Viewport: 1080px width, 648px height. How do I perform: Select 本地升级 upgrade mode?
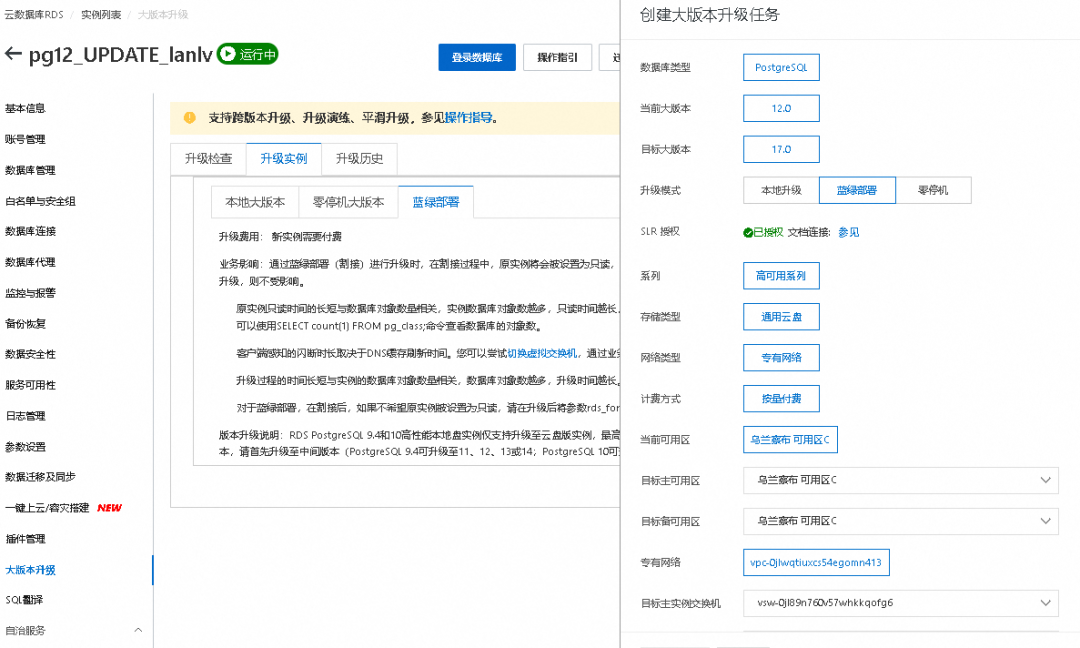click(781, 190)
